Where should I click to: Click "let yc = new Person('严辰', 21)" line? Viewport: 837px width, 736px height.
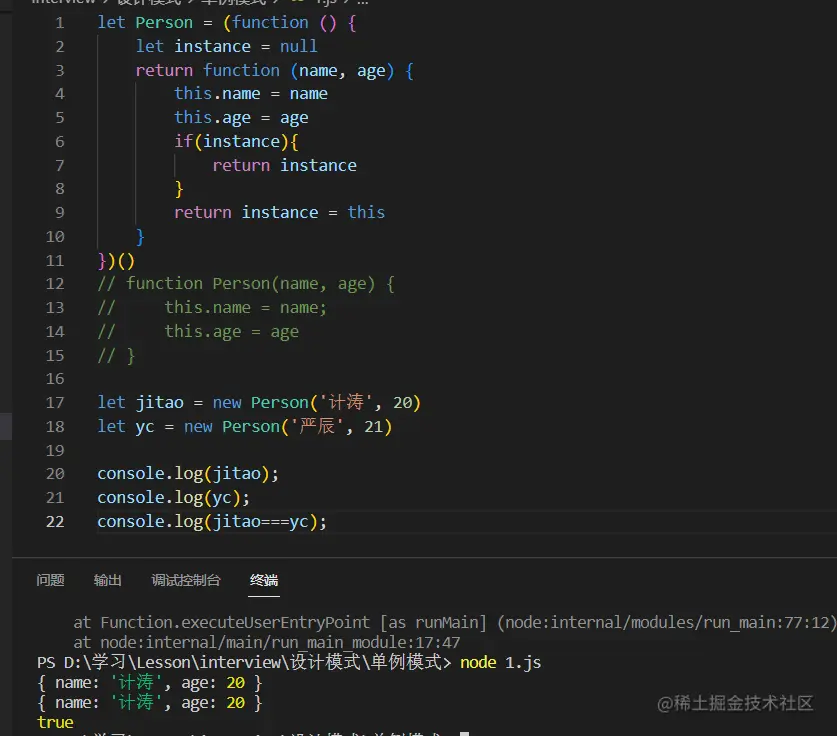tap(244, 426)
